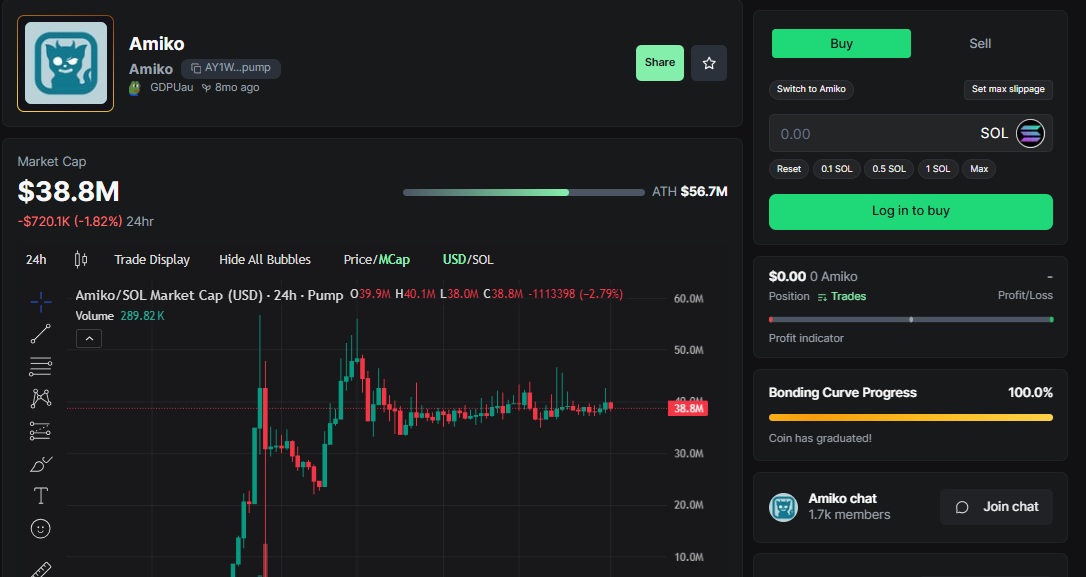This screenshot has width=1086, height=577.
Task: Click the candlestick chart style icon
Action: coord(82,259)
